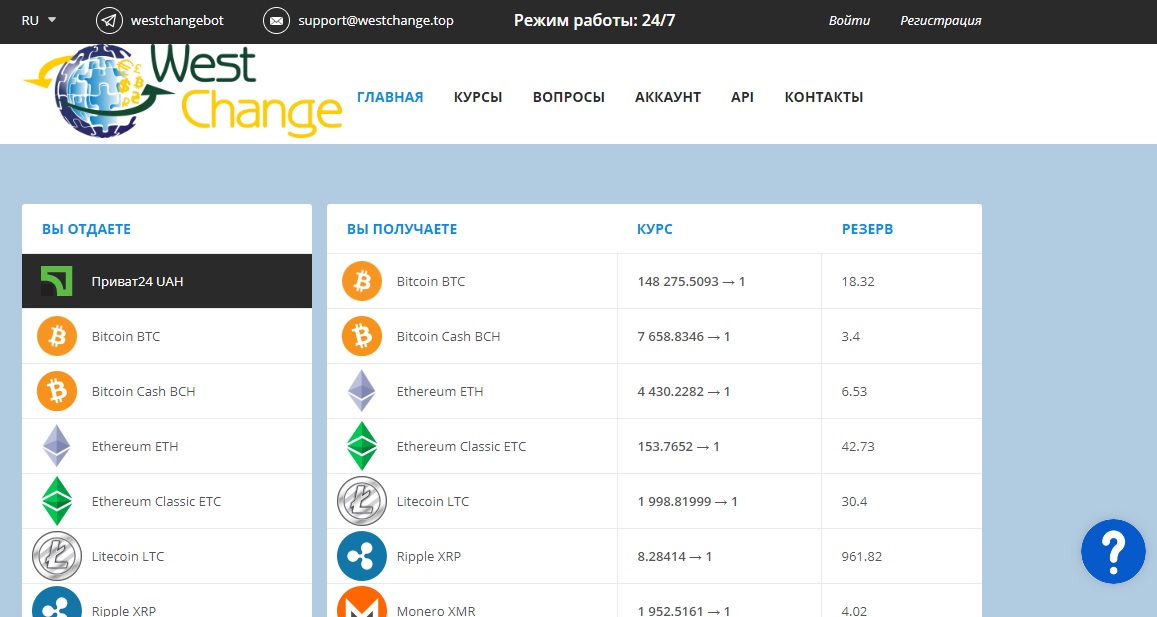
Task: Click the reserve value 6.53
Action: [854, 391]
